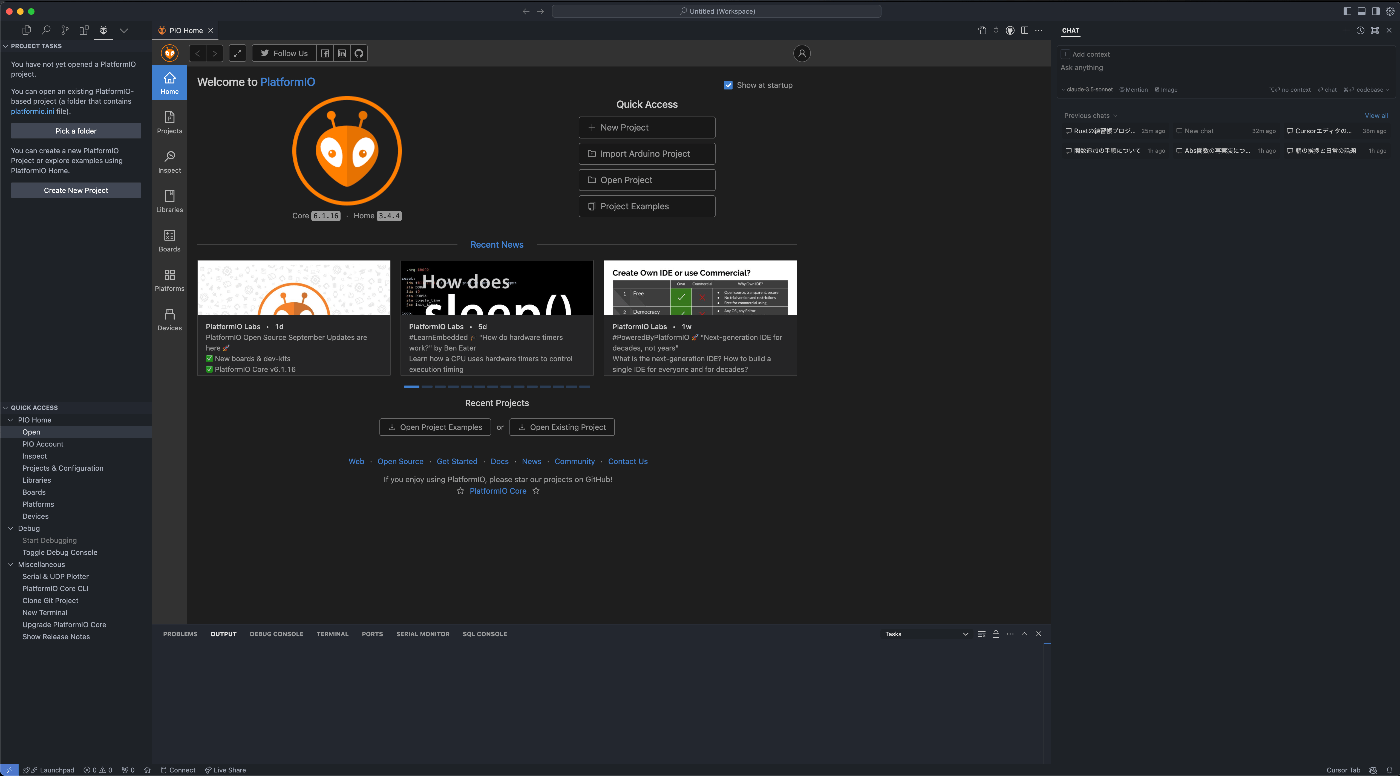Clear output using the panel list icon
Screen dimensions: 1400x776
coord(982,634)
